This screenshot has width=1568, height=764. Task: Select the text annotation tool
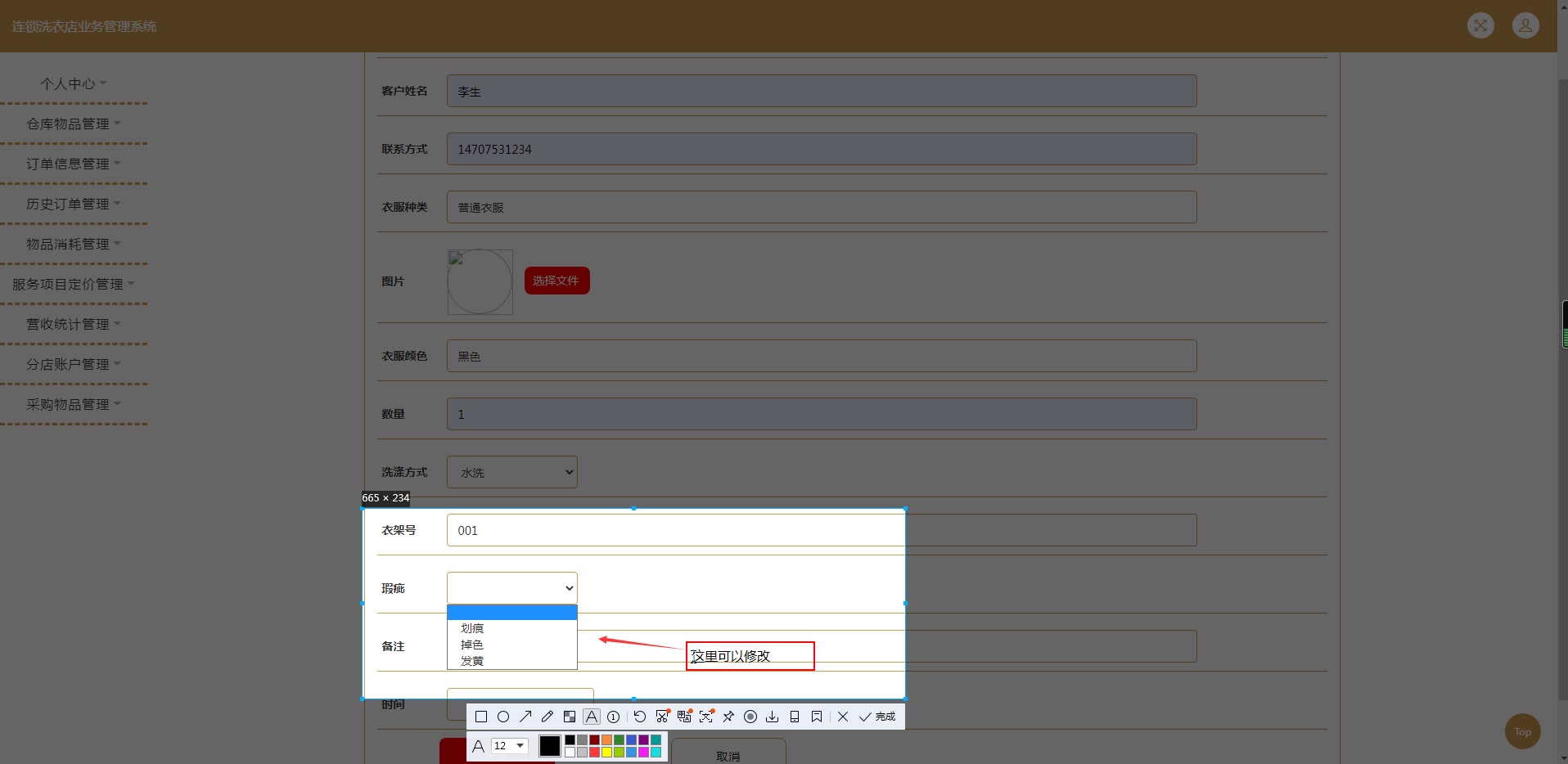(592, 717)
